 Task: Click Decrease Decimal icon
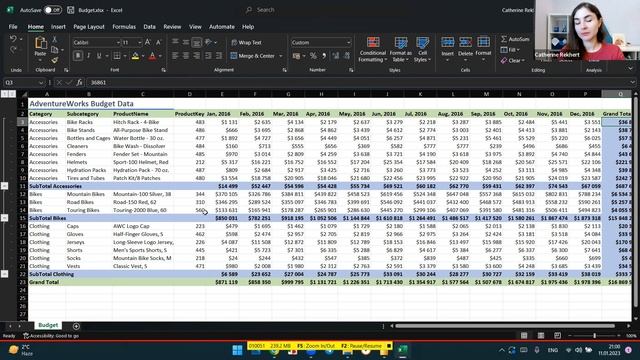(x=347, y=56)
